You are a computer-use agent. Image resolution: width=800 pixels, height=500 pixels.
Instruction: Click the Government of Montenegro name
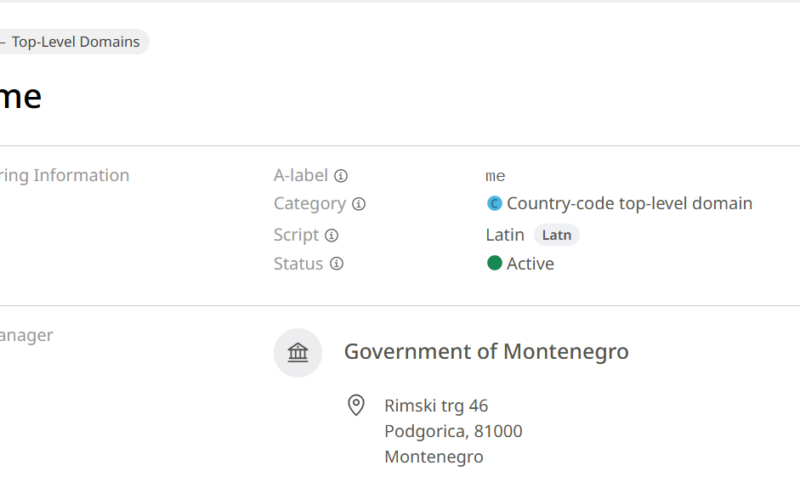pos(486,352)
